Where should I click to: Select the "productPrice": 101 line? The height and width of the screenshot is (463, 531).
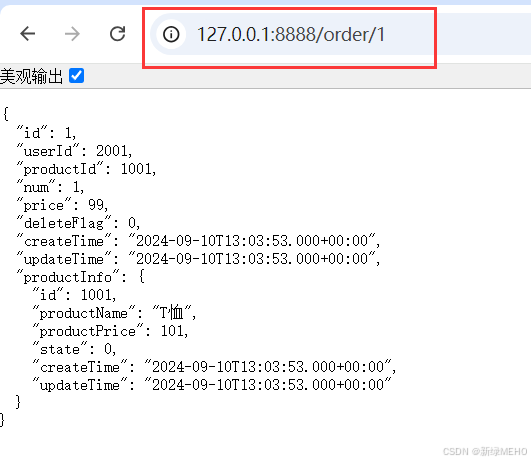[110, 331]
